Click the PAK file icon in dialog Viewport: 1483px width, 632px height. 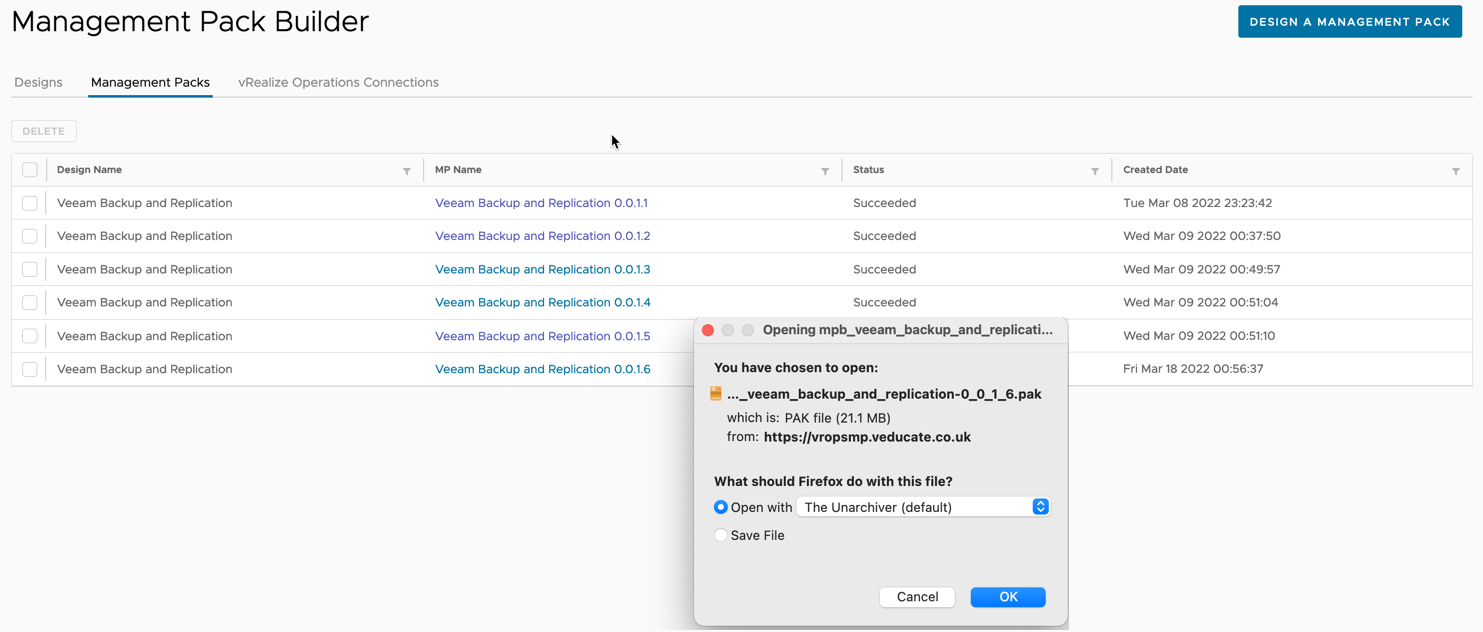click(x=716, y=394)
